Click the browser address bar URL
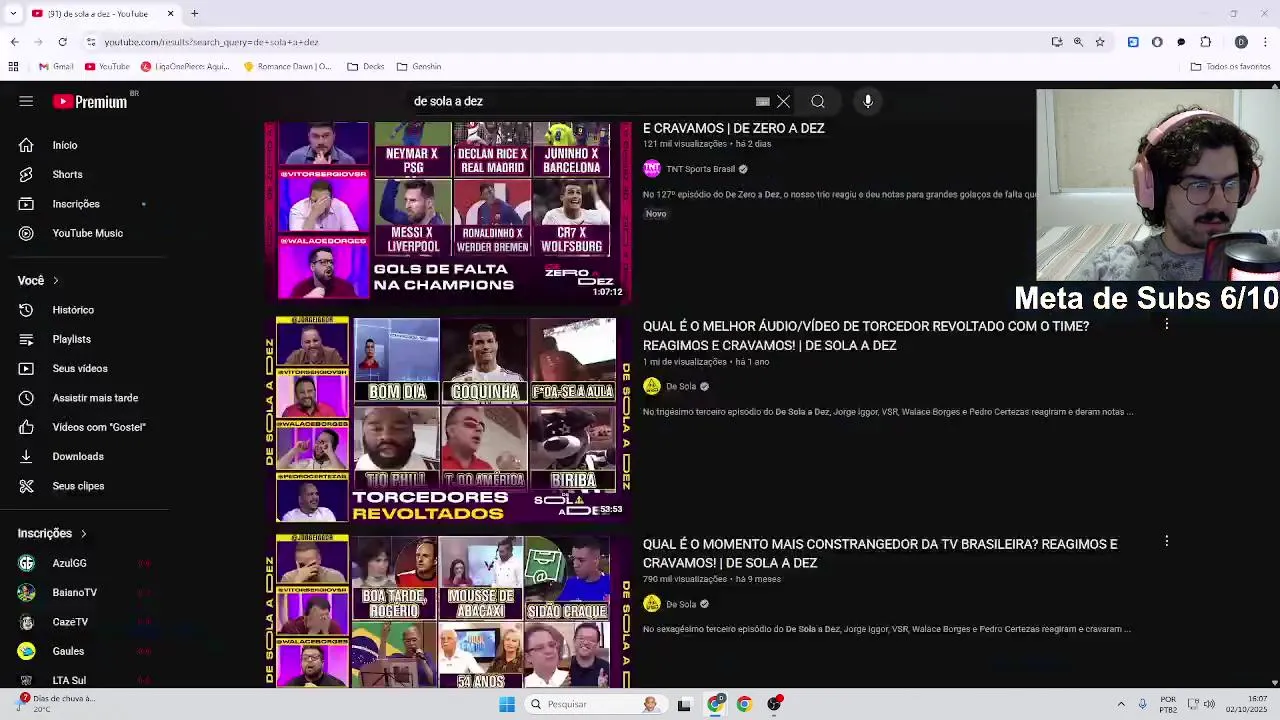This screenshot has height=720, width=1280. point(211,42)
